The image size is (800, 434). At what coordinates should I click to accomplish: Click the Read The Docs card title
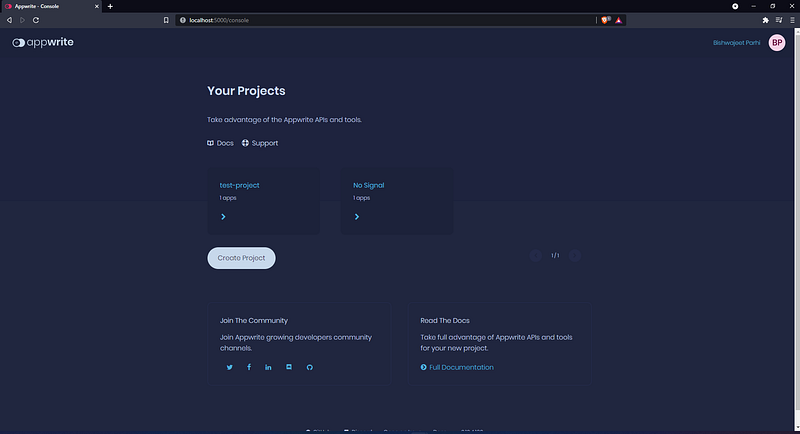coord(445,321)
